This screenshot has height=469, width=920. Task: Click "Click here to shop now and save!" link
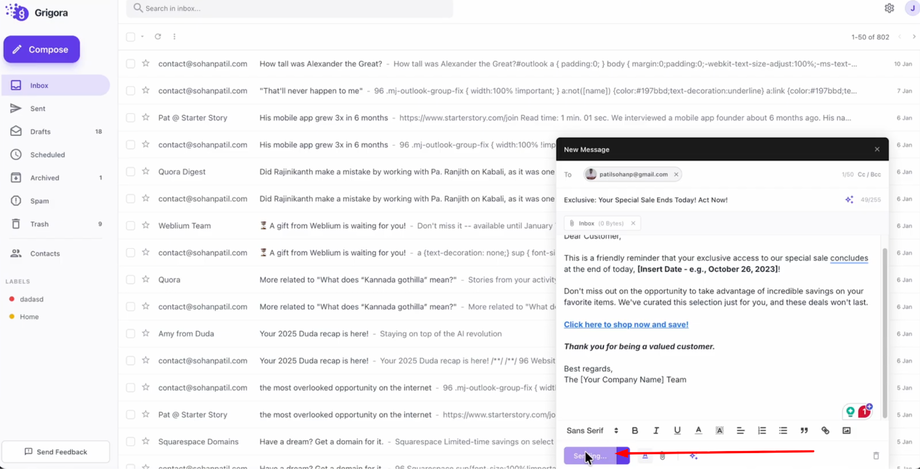tap(626, 324)
